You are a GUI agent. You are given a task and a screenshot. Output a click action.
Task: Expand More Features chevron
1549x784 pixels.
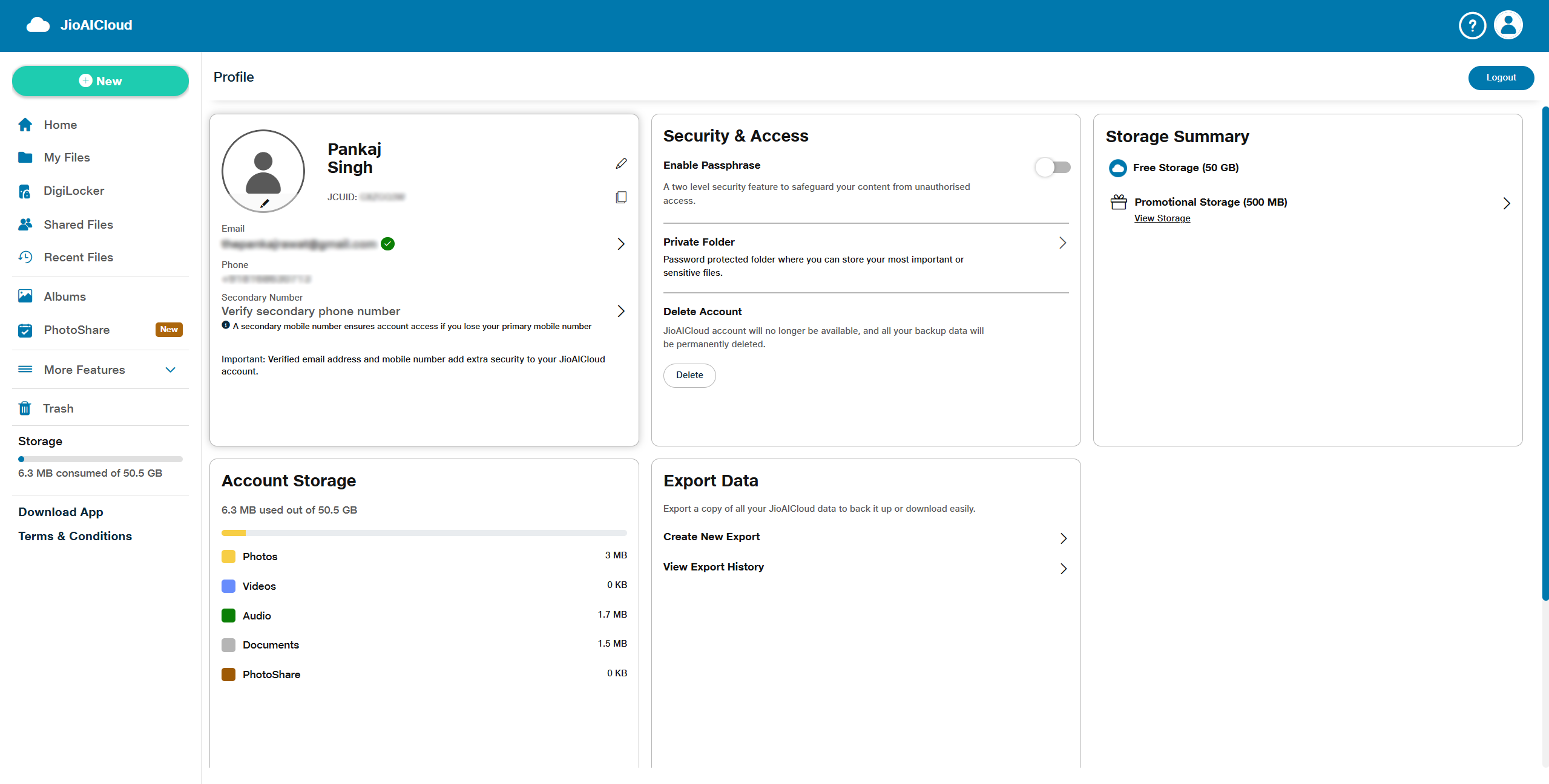click(x=171, y=370)
